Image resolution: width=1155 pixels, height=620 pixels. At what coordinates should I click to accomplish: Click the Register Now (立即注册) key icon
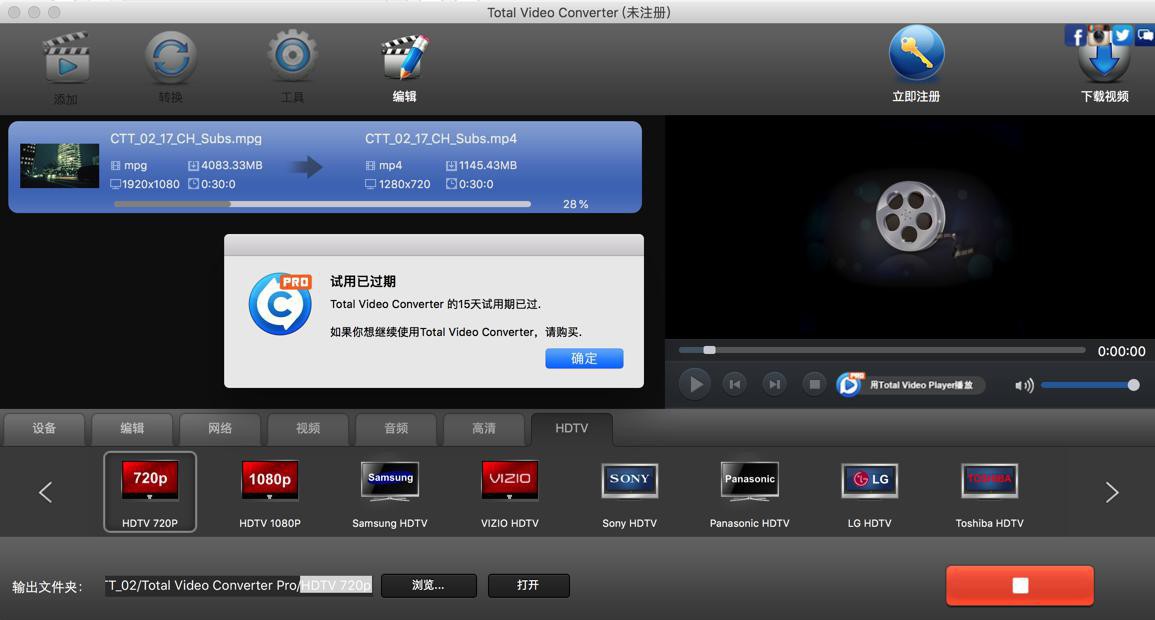[916, 53]
